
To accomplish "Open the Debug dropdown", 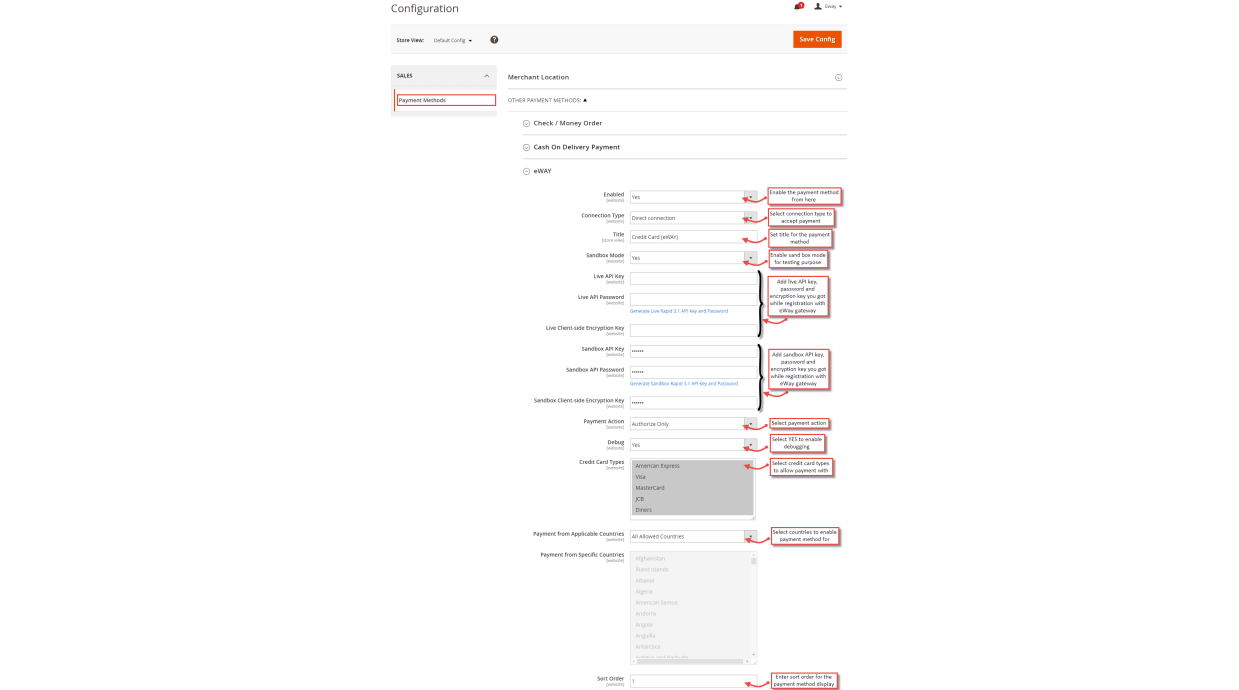I will (x=693, y=444).
